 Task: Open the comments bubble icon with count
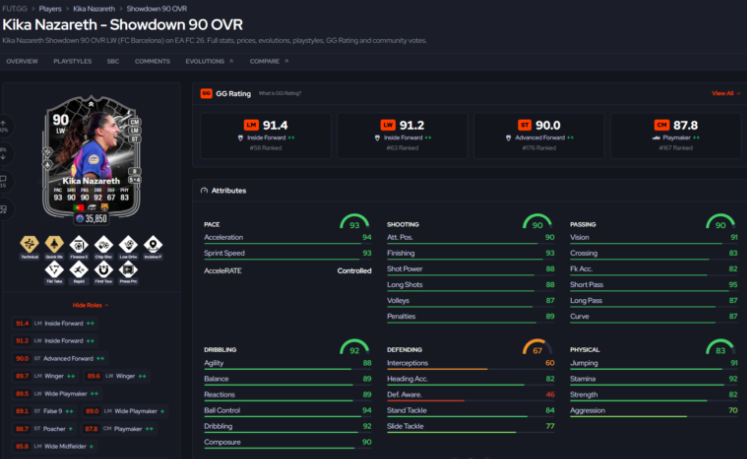click(3, 181)
